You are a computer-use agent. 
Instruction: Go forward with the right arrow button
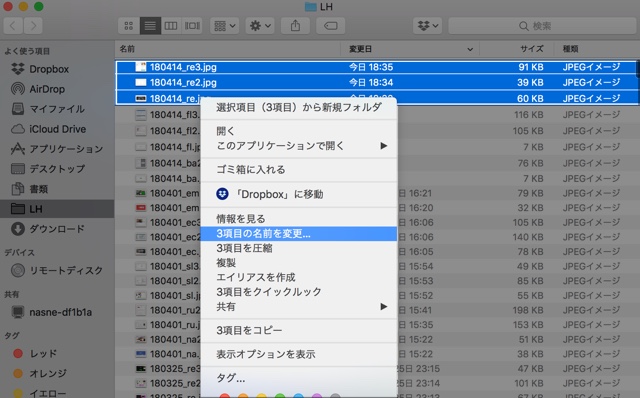33,26
